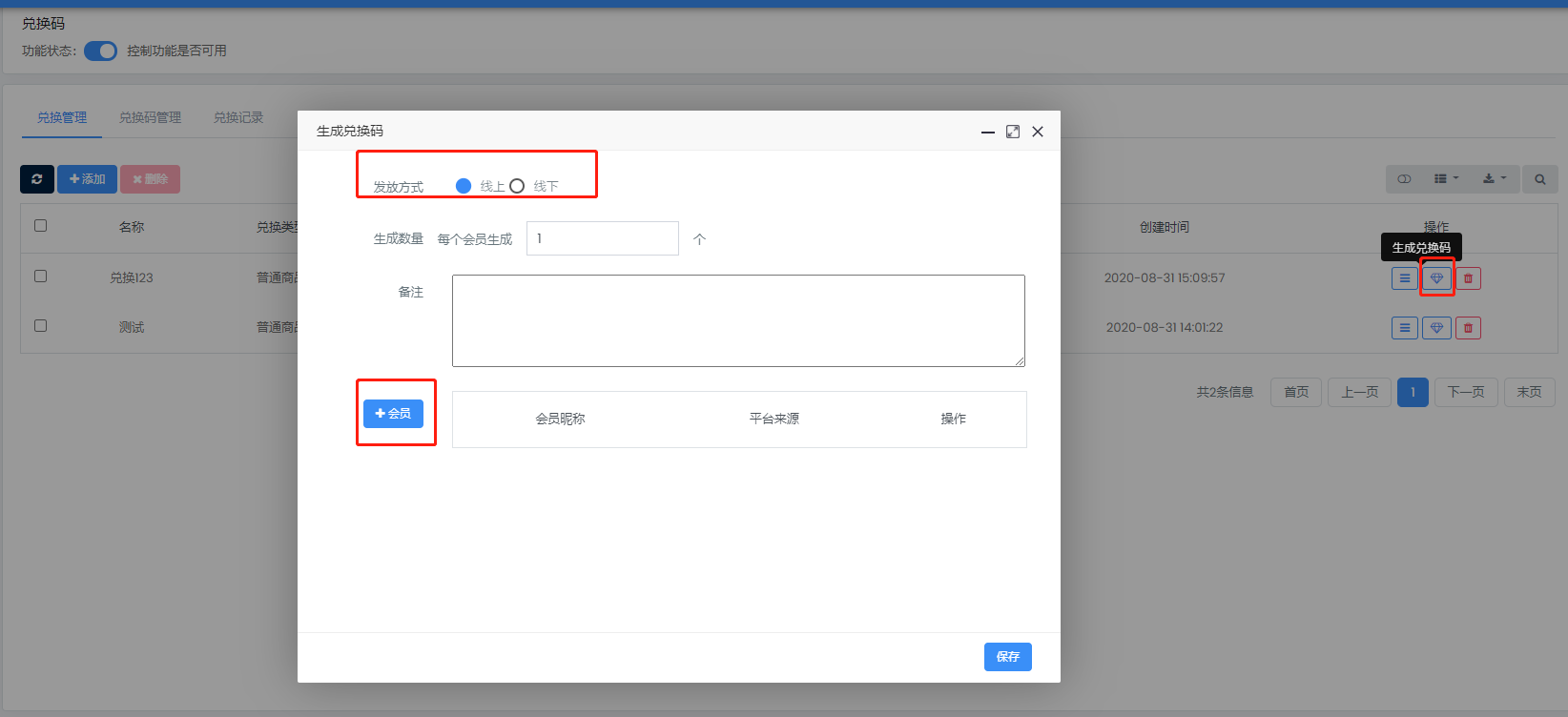Minimize the 生成兑换码 dialog

pos(988,132)
